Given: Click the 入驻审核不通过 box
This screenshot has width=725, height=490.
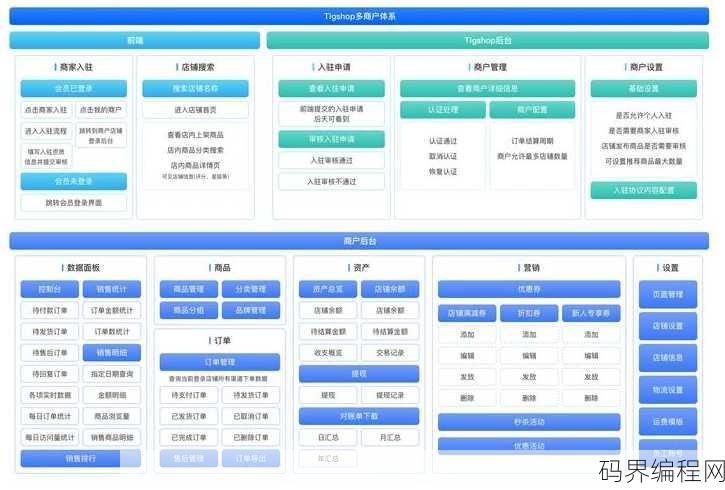Looking at the screenshot, I should (331, 182).
